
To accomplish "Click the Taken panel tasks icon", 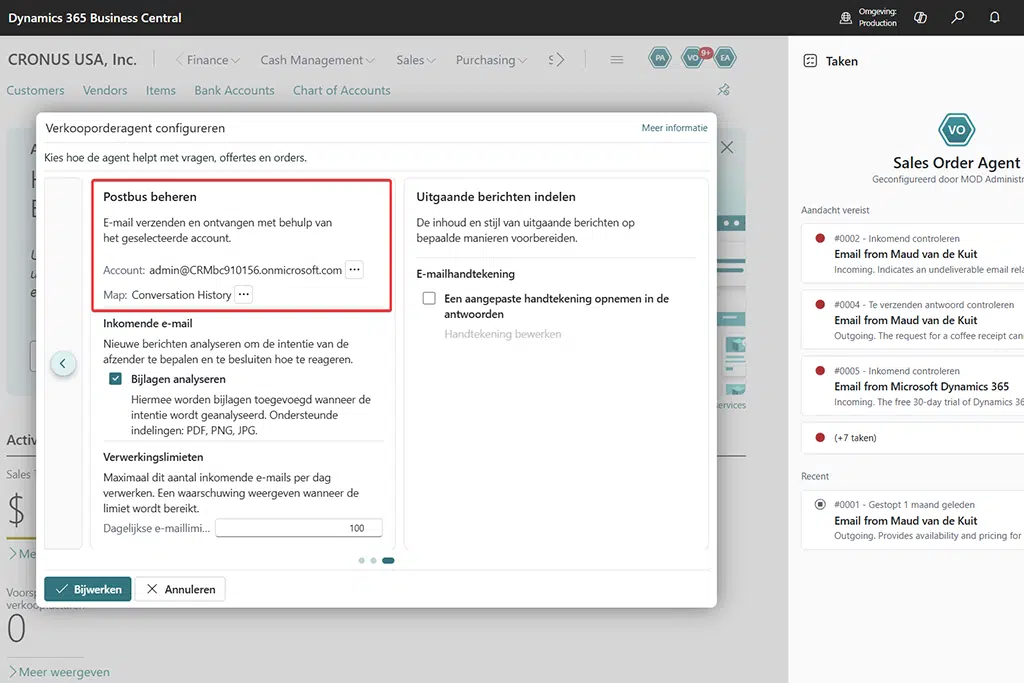I will pyautogui.click(x=810, y=61).
